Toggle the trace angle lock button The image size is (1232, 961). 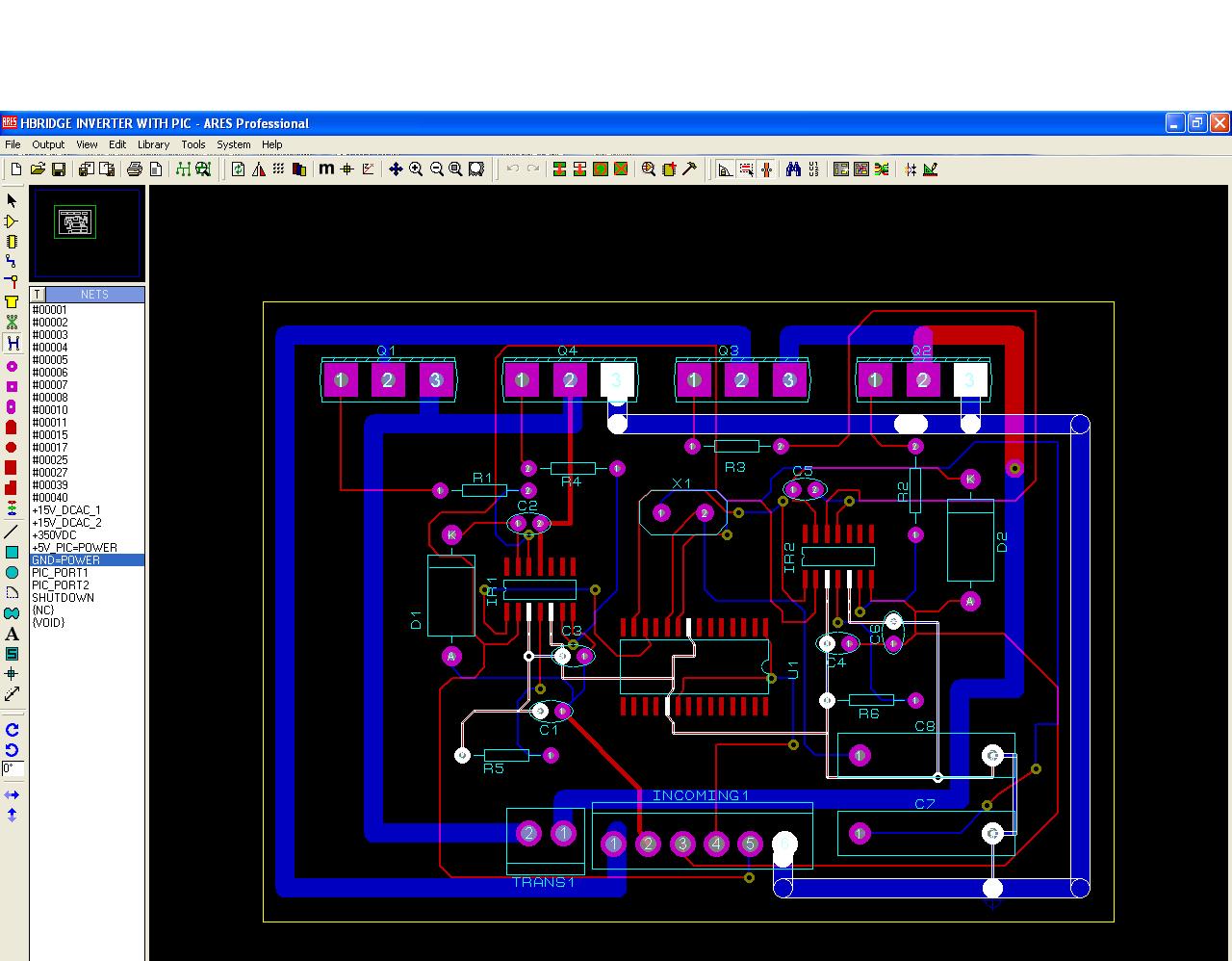tap(725, 169)
